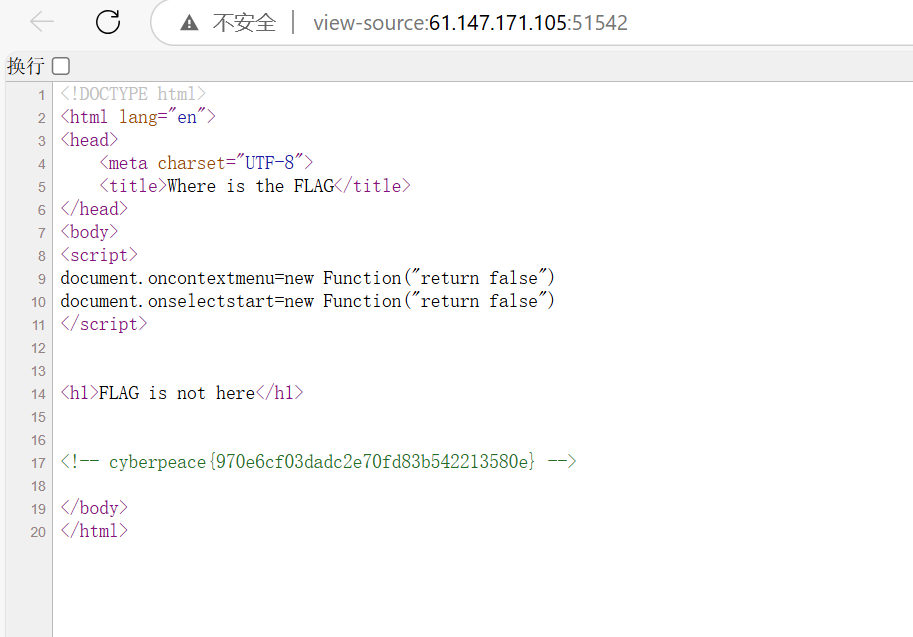Click the browser back arrow

(42, 22)
